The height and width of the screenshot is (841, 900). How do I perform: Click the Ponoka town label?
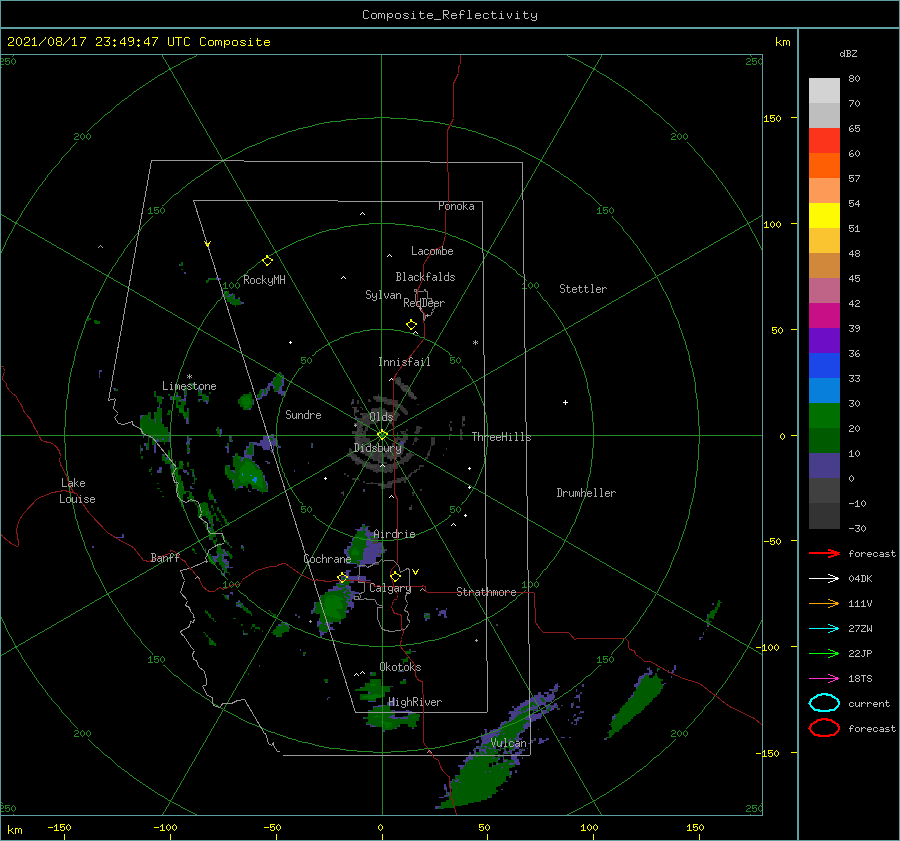coord(456,206)
